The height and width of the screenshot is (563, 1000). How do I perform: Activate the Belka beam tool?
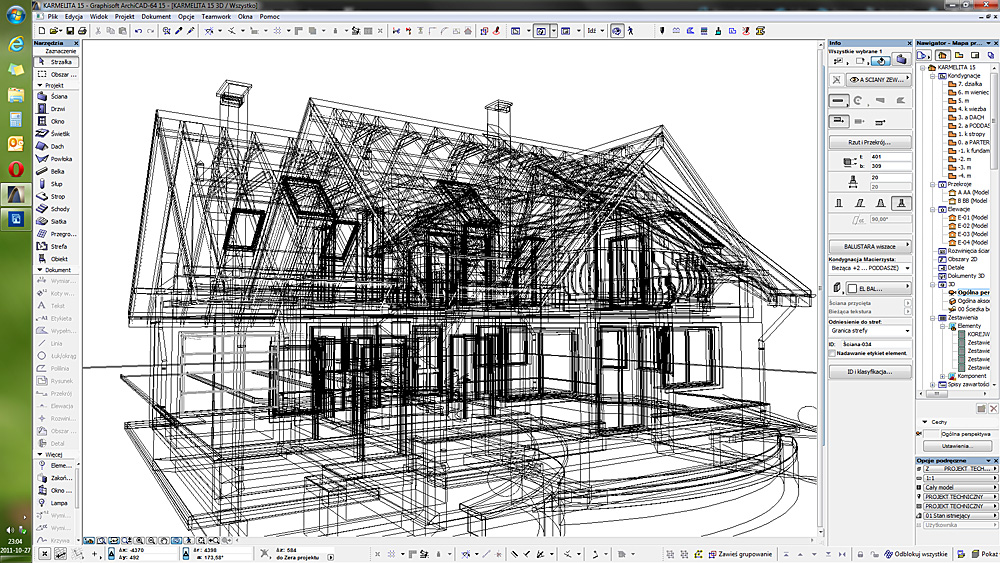56,172
